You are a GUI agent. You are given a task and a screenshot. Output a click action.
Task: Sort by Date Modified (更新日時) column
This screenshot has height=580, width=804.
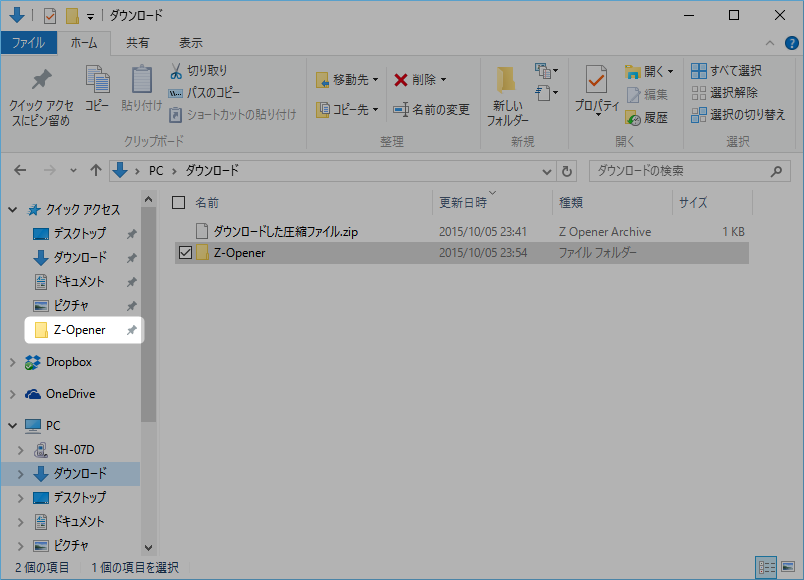coord(463,203)
